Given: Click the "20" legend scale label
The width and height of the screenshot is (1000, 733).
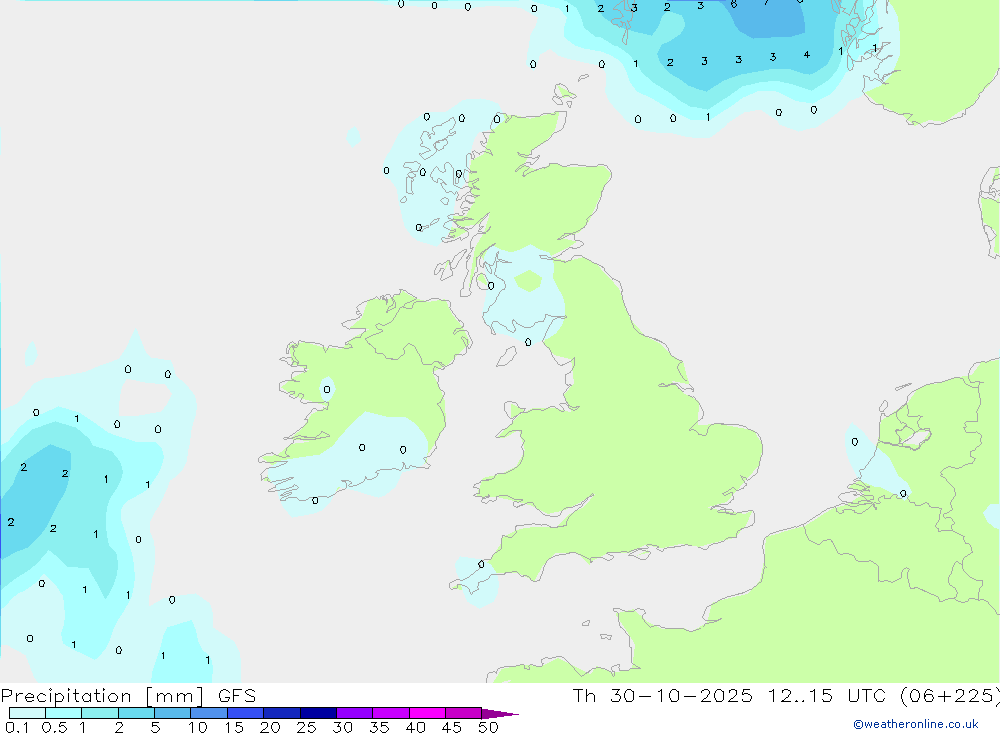Looking at the screenshot, I should [270, 727].
